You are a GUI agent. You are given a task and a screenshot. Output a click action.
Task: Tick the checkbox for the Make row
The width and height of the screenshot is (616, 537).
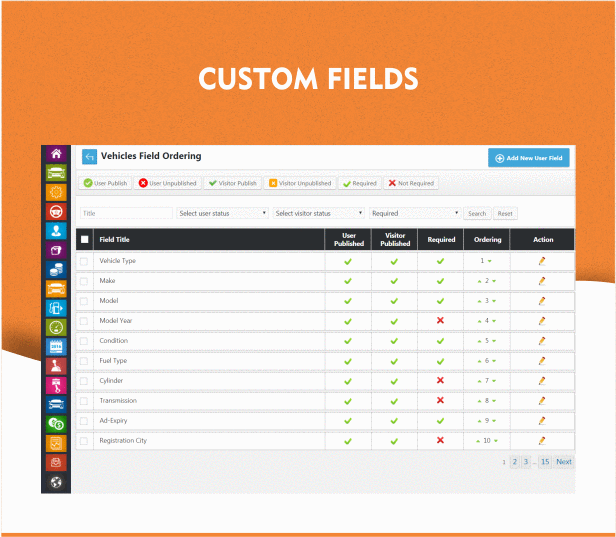click(x=84, y=281)
